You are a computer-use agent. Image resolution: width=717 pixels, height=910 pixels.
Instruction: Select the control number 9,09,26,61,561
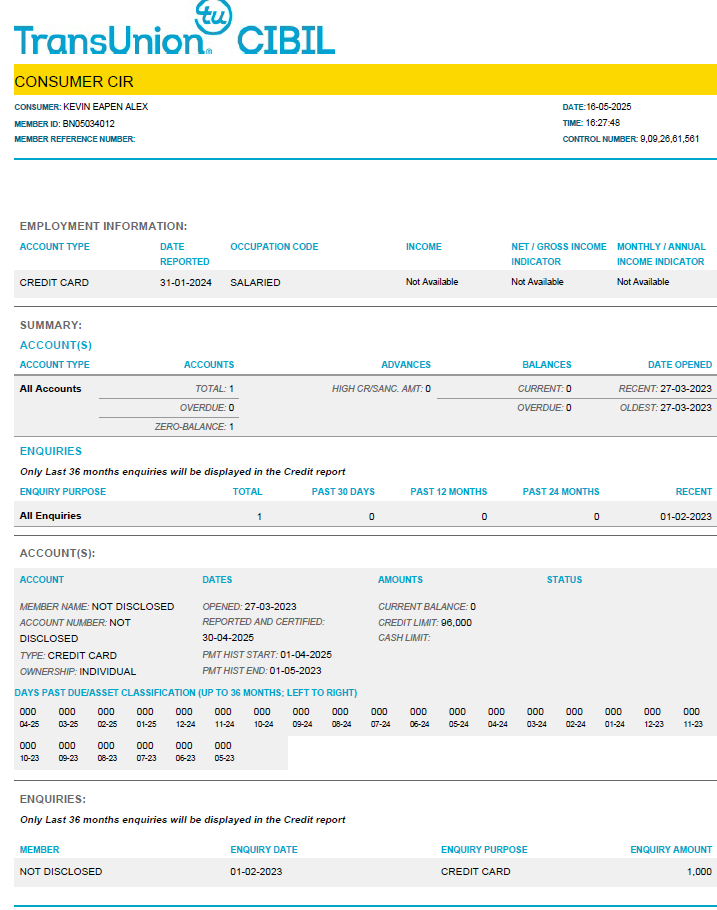pos(669,139)
